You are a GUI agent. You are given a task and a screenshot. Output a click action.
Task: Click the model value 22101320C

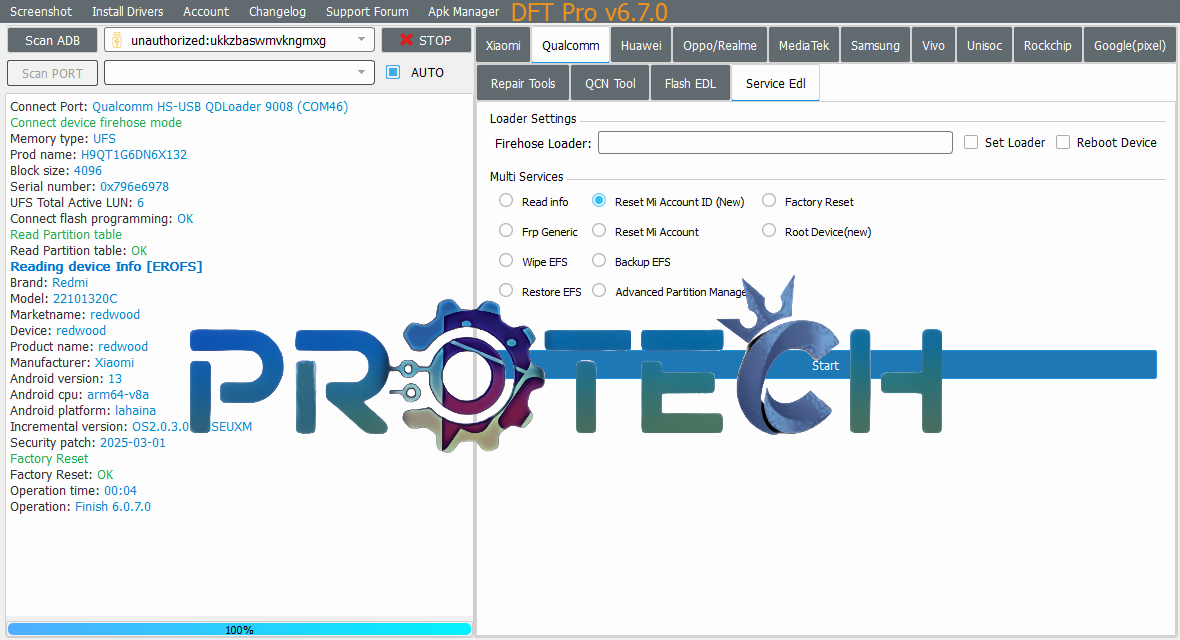[85, 298]
